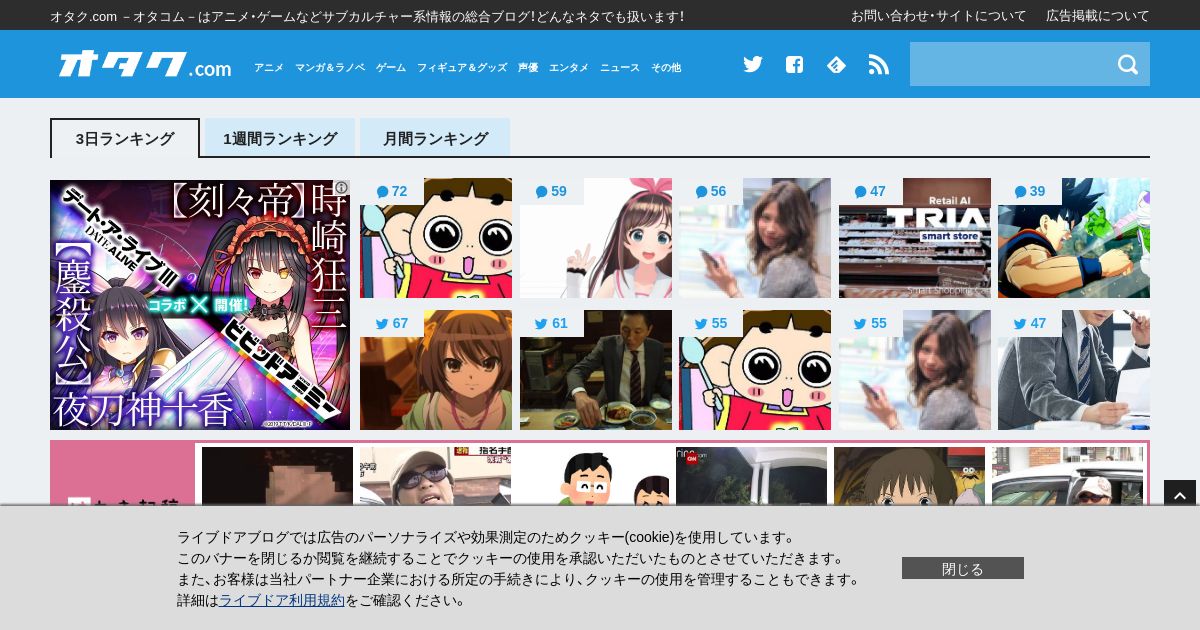Click the Twitter bird icon showing 61
1200x630 pixels.
click(x=541, y=324)
